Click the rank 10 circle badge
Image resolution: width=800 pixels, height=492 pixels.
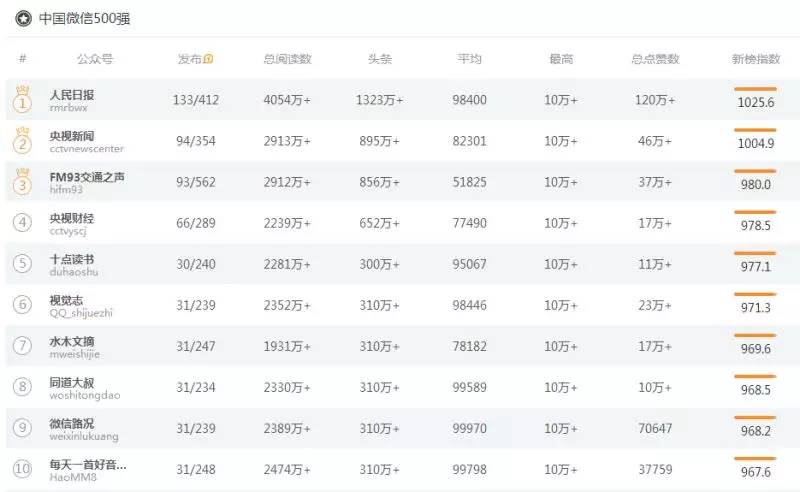point(22,469)
